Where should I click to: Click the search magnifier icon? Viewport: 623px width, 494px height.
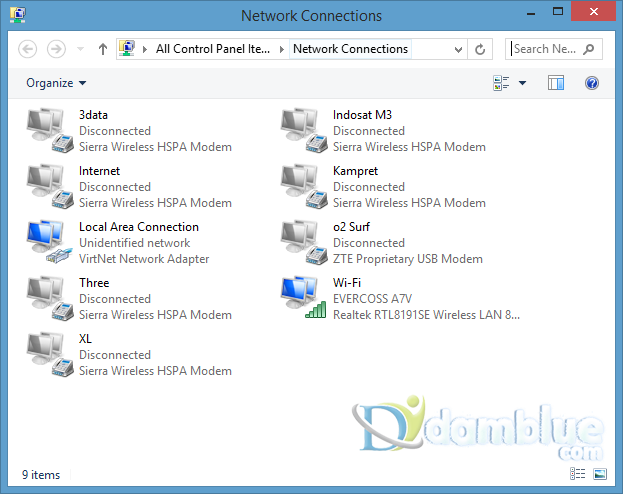pyautogui.click(x=589, y=49)
